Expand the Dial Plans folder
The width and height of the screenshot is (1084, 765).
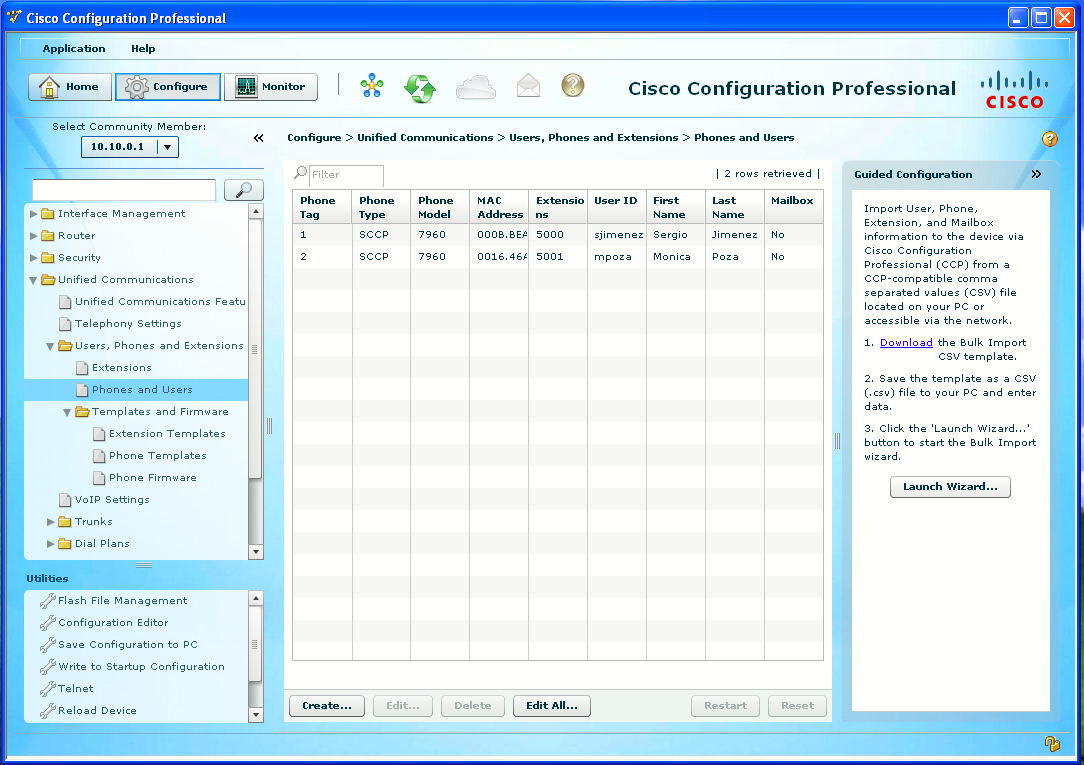pos(50,545)
